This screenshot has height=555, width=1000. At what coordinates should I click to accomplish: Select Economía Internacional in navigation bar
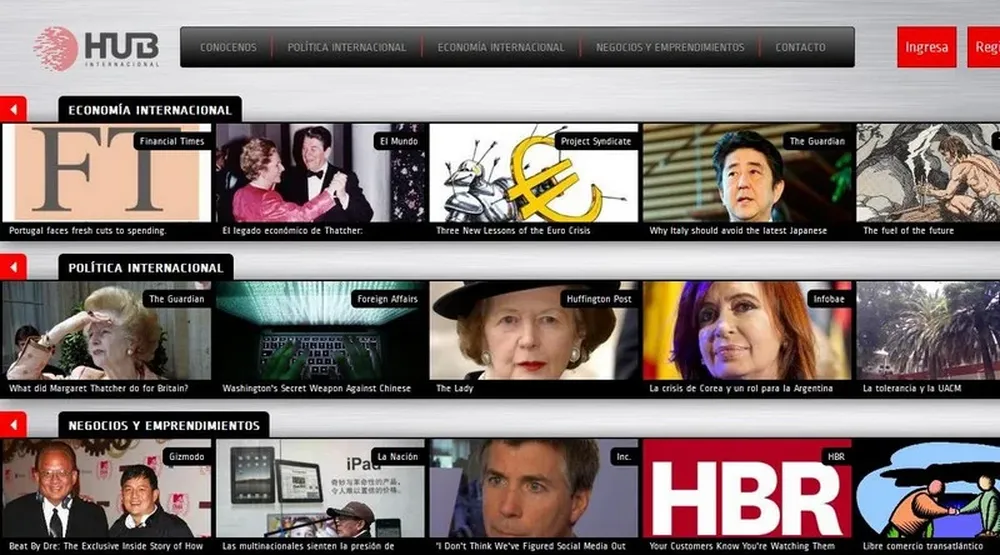click(x=500, y=47)
